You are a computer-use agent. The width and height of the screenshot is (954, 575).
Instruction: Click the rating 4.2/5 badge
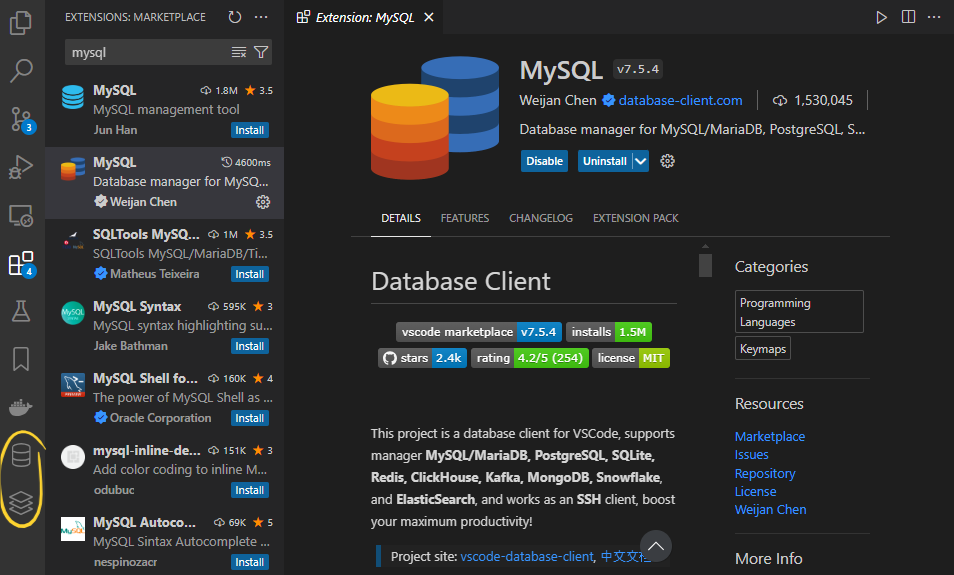(x=530, y=358)
